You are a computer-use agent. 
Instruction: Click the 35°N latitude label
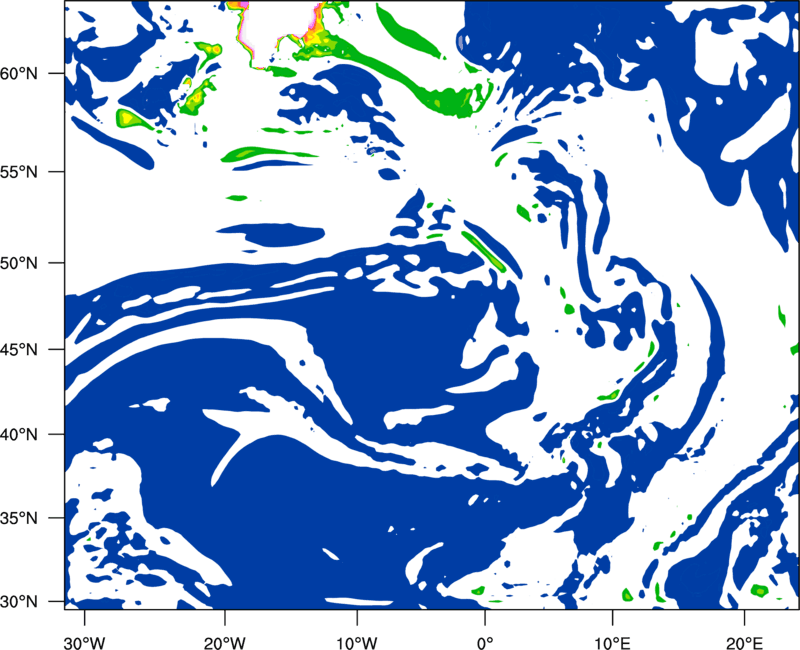[19, 518]
